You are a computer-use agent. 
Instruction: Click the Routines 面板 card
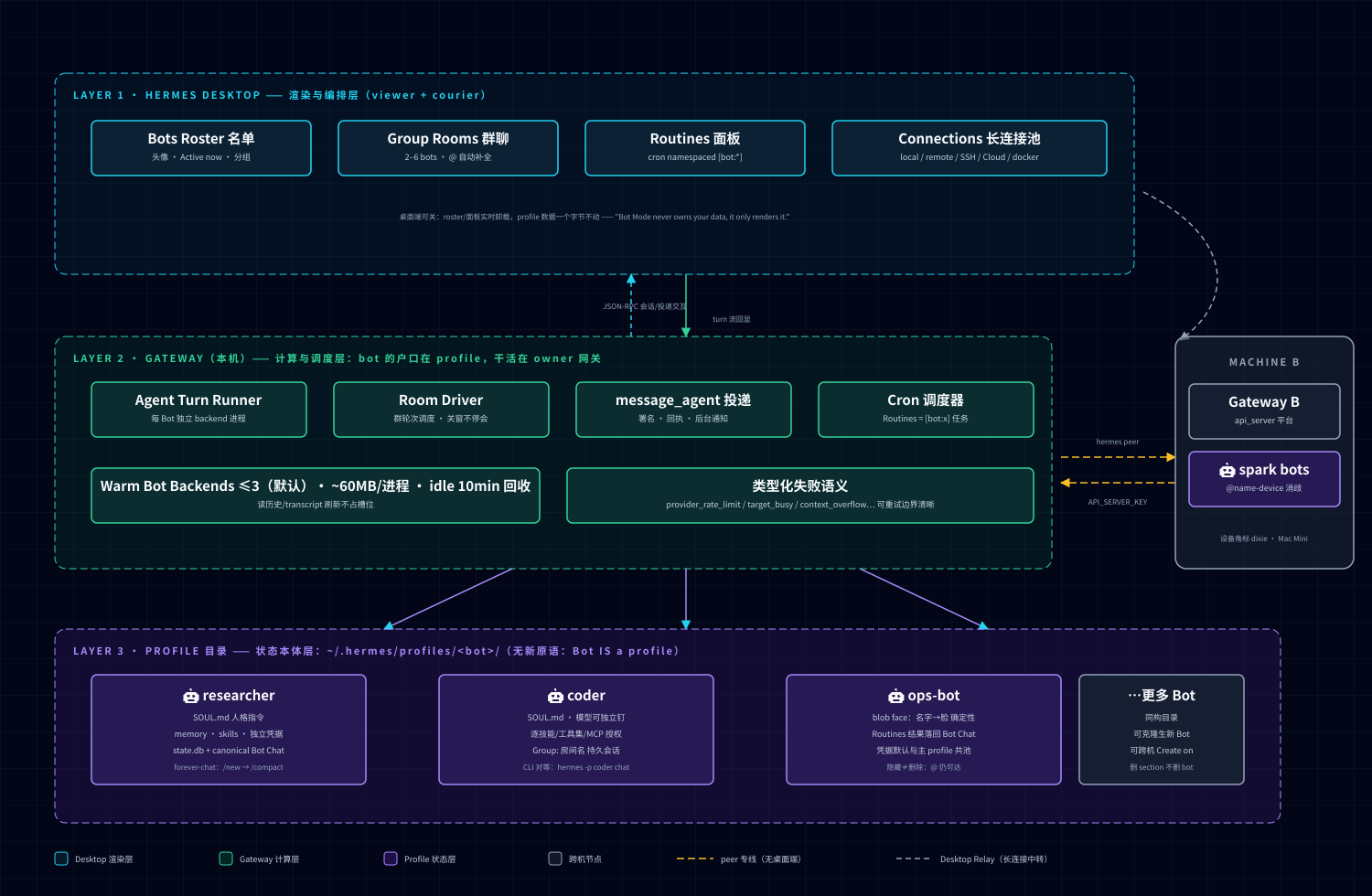695,148
